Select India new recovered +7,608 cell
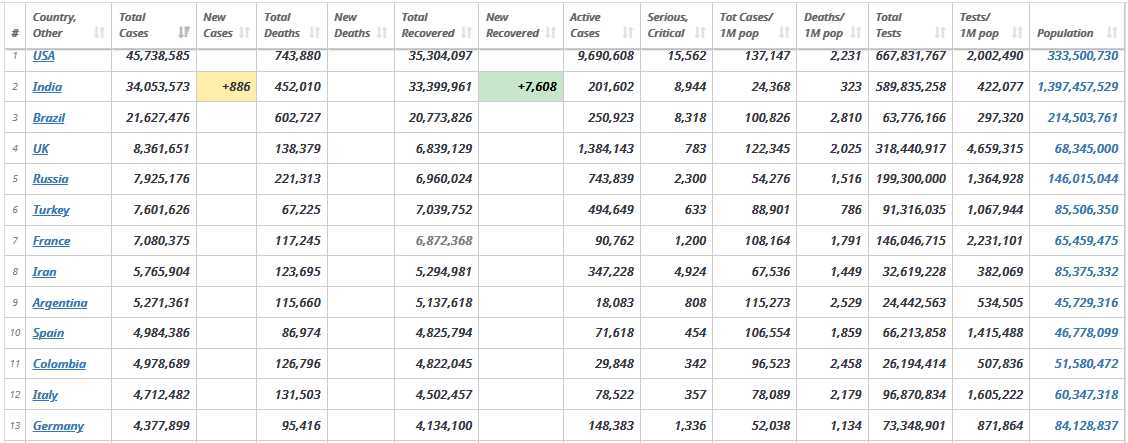Screen dimensions: 1128x443 pyautogui.click(x=521, y=87)
